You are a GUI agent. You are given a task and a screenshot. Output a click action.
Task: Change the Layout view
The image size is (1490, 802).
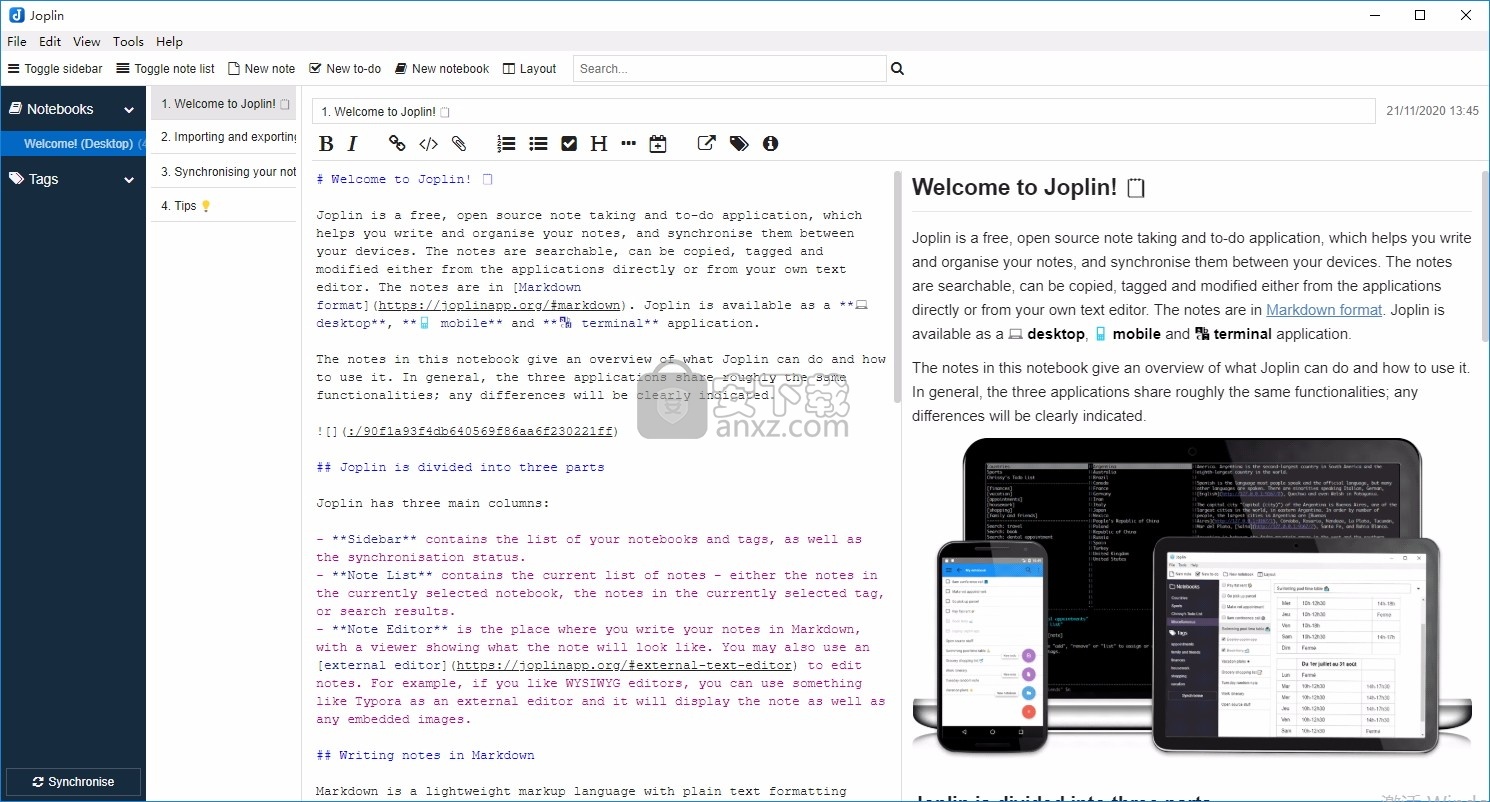(529, 69)
